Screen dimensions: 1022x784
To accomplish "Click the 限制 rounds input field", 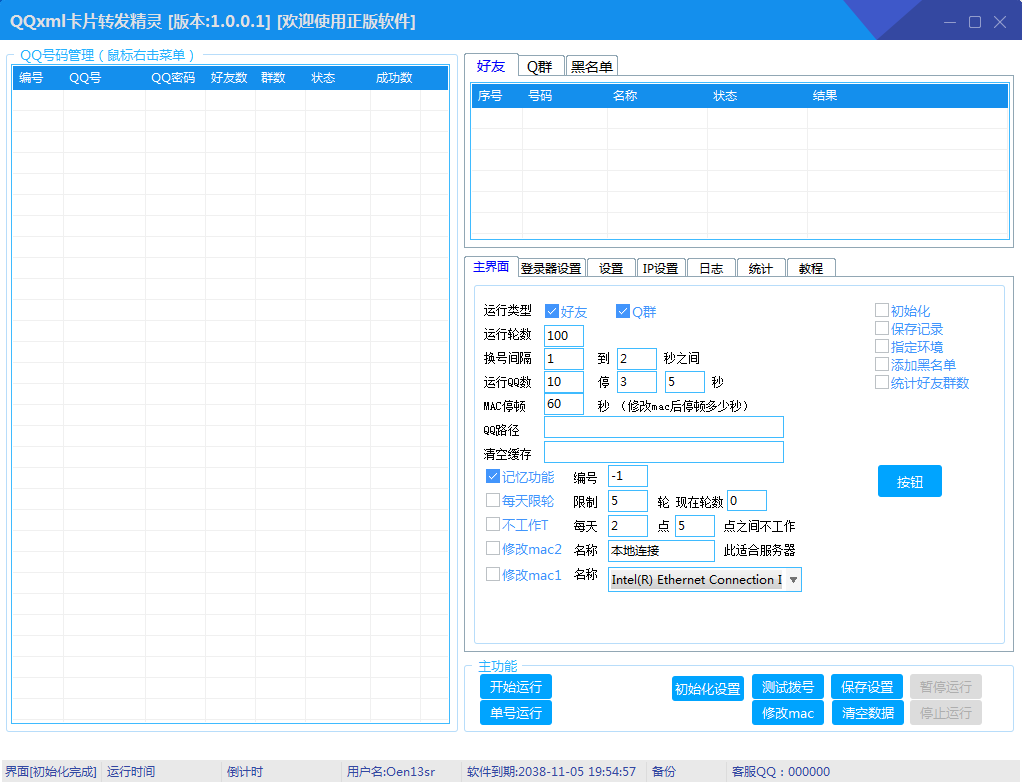I will click(628, 501).
